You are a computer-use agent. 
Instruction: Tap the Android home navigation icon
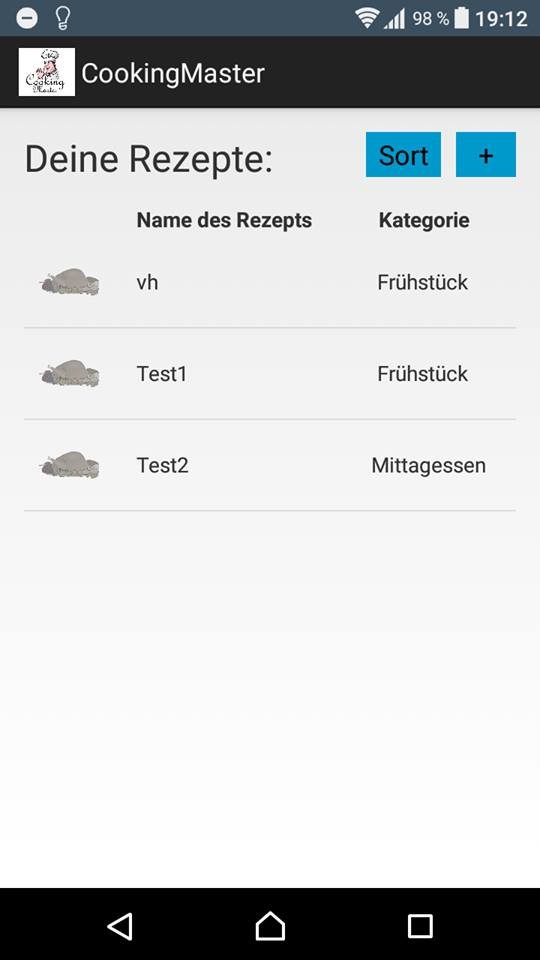pos(270,926)
